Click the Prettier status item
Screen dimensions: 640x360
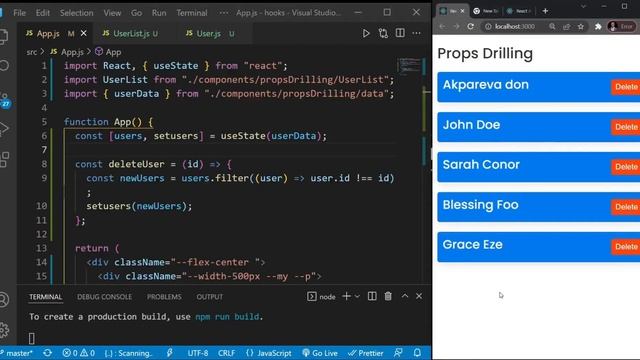coord(365,353)
